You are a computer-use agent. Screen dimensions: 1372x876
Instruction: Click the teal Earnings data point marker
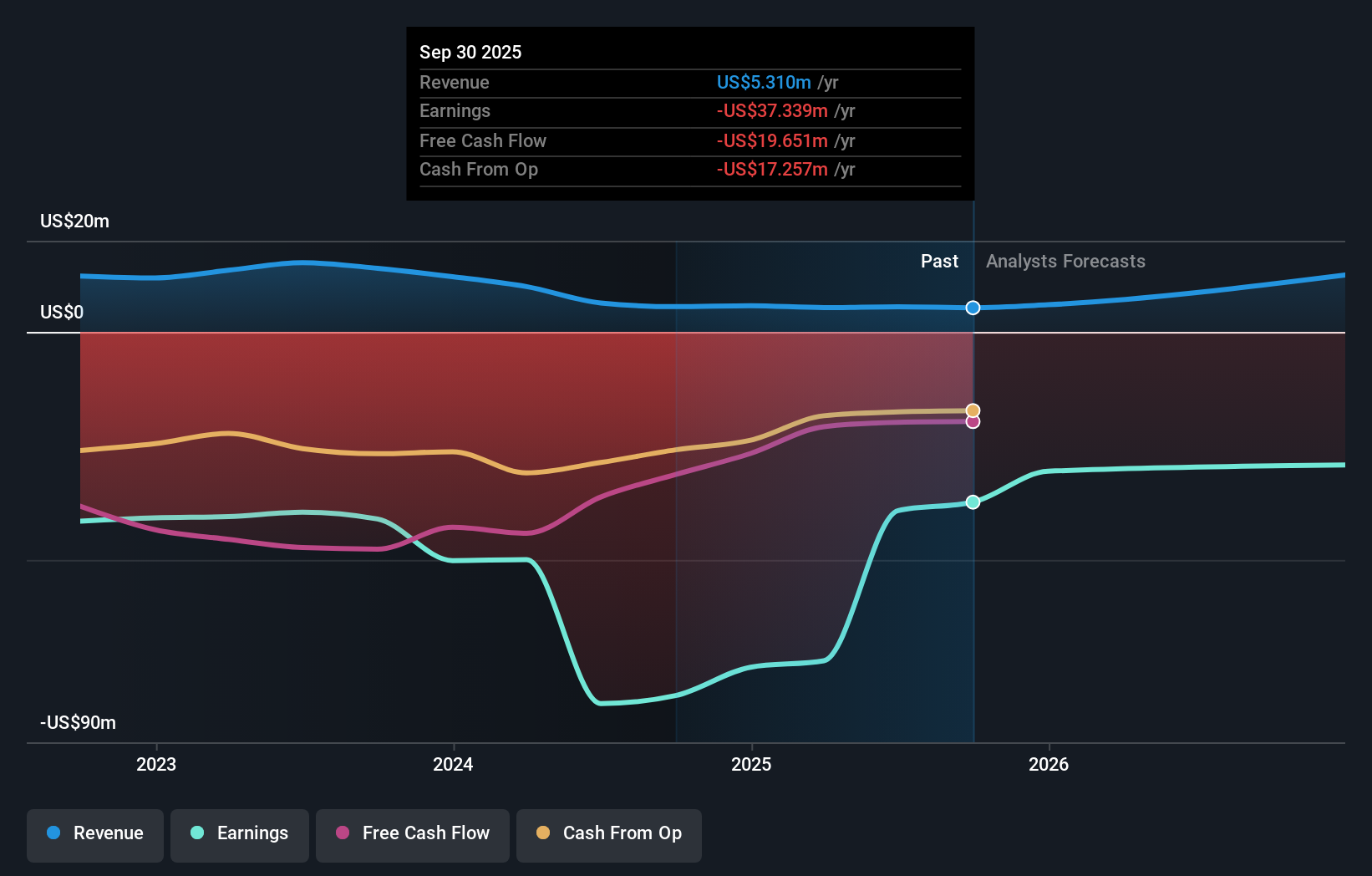tap(973, 502)
